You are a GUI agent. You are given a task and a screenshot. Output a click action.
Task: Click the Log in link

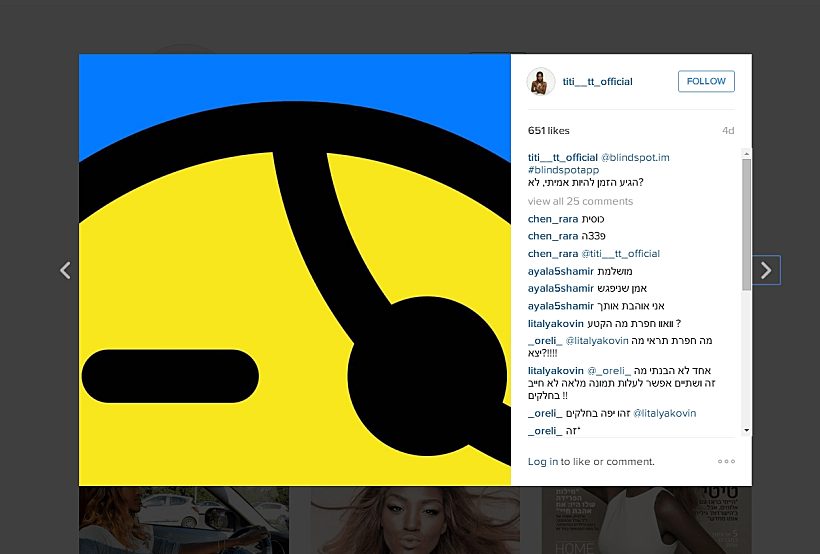543,462
